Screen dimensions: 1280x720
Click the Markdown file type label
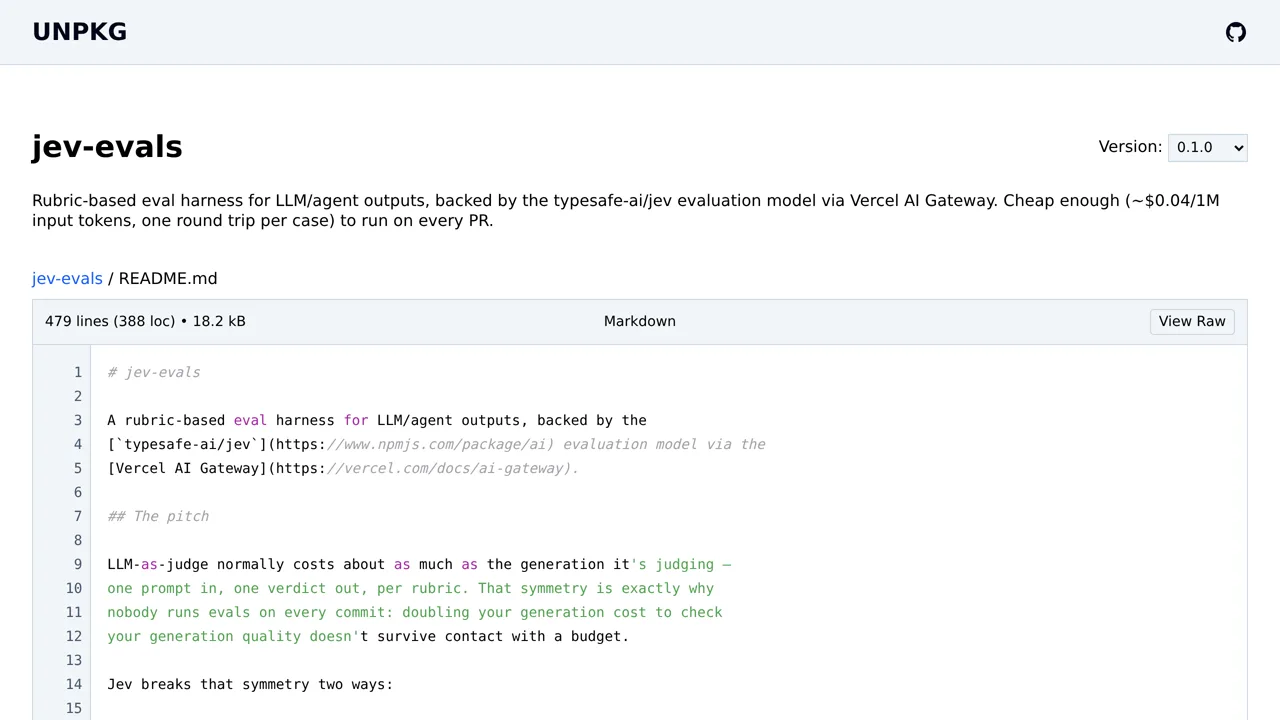(640, 321)
